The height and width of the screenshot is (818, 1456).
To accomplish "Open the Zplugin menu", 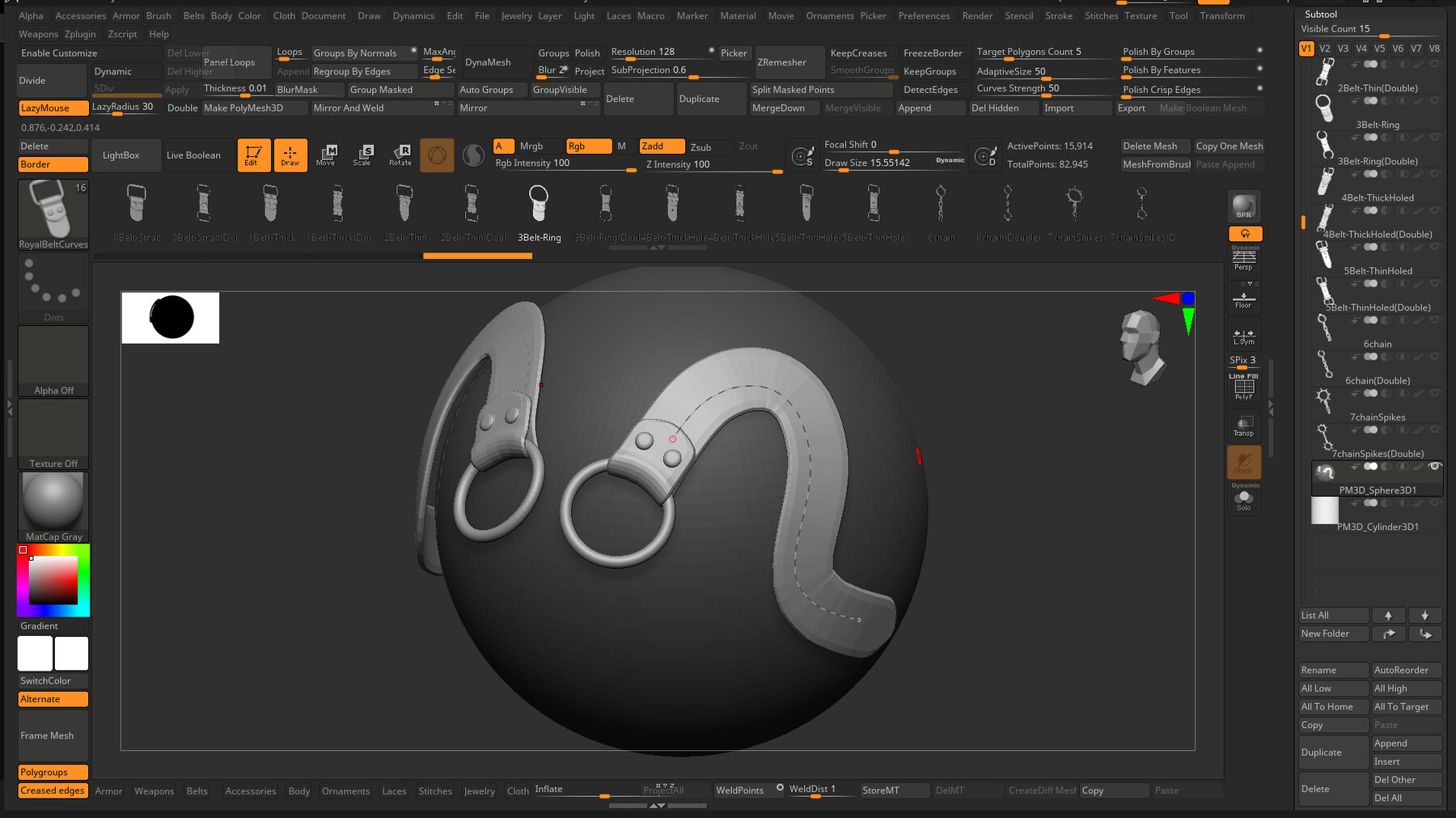I will (x=80, y=34).
